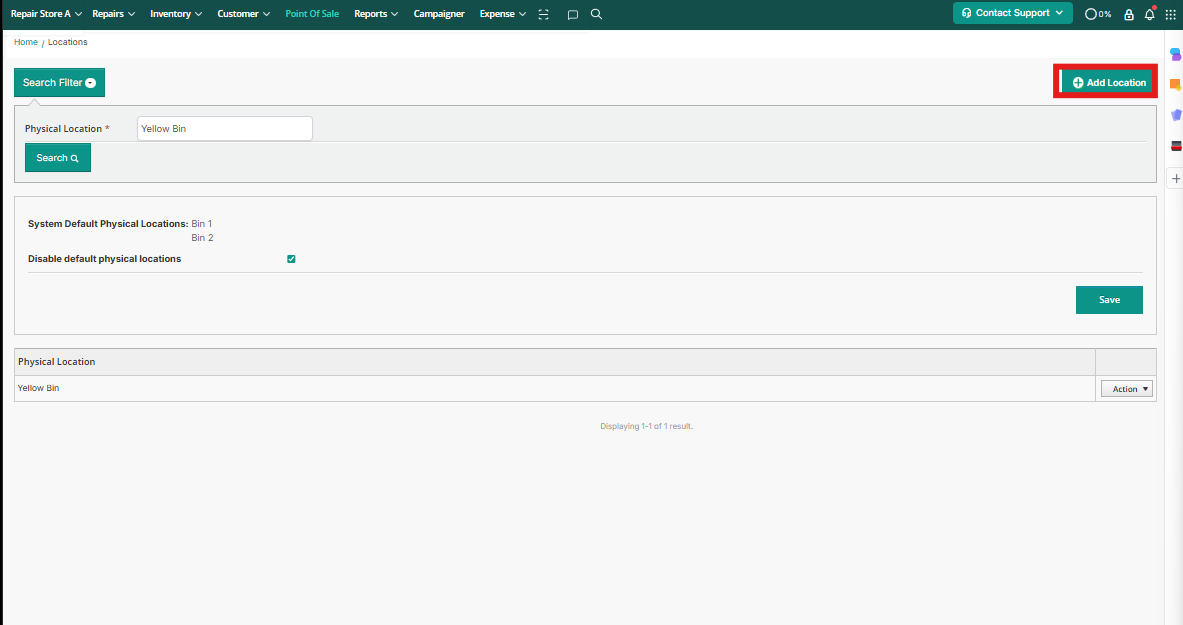Click the 0% progress circle indicator
This screenshot has height=625, width=1183.
(1097, 15)
